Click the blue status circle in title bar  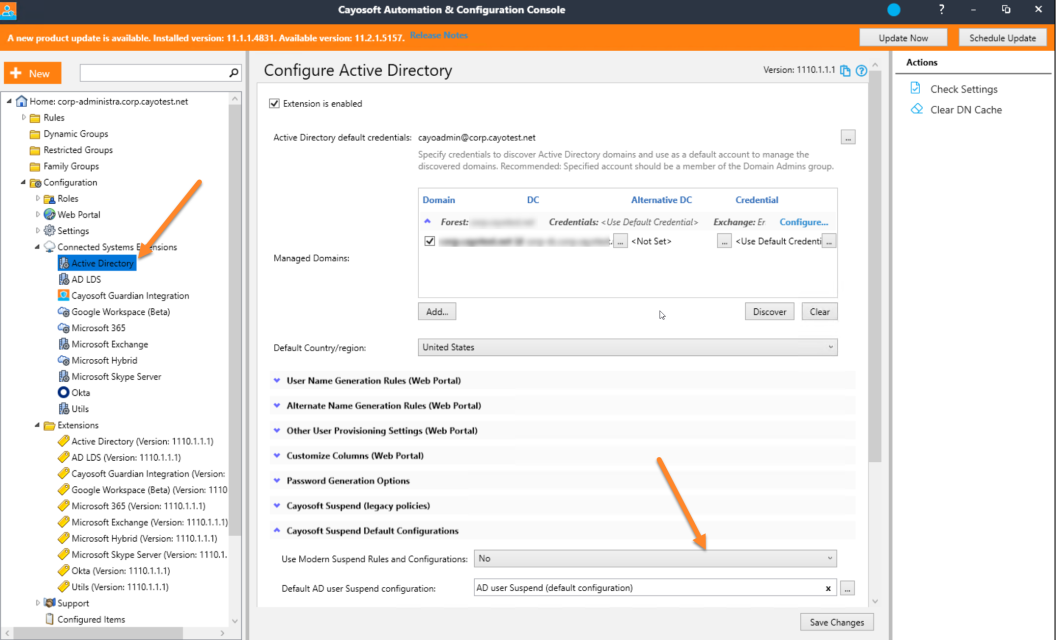point(894,9)
